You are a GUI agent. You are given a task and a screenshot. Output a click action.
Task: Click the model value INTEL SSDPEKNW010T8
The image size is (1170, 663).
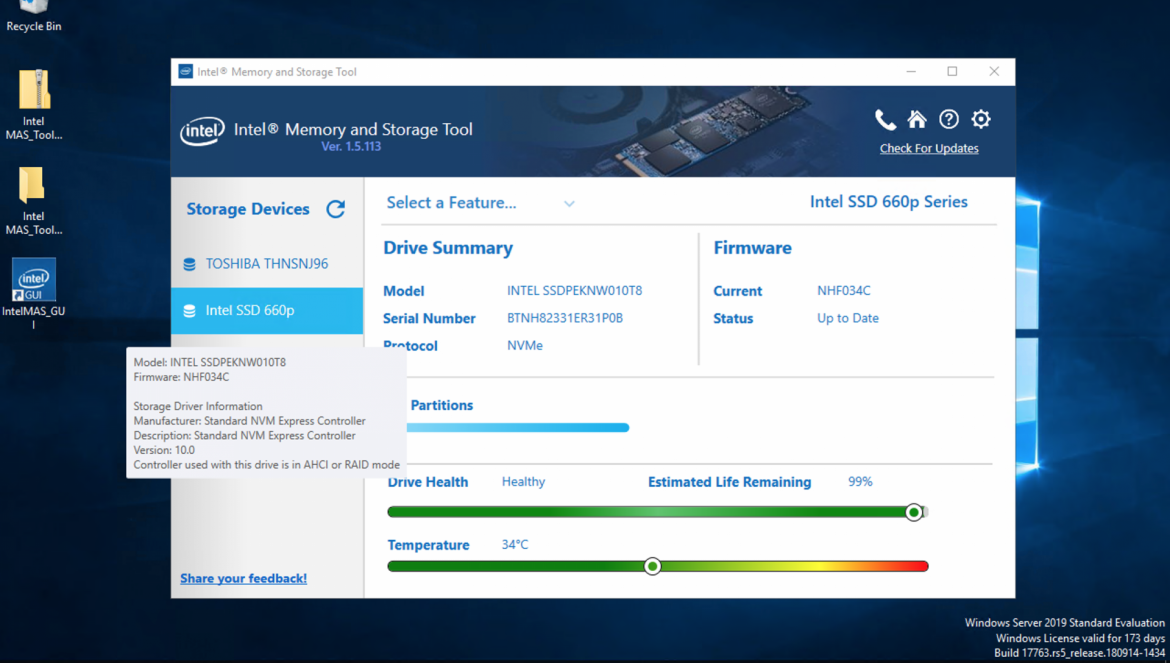(575, 291)
